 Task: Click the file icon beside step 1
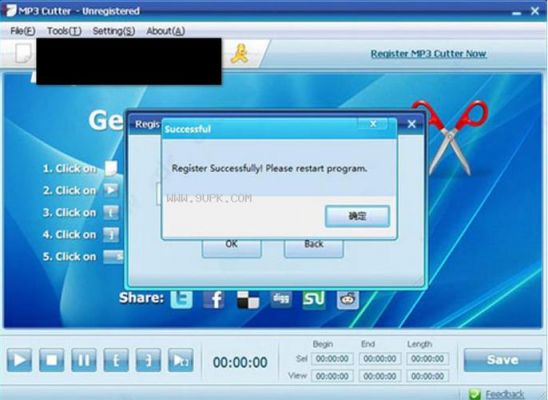[x=111, y=168]
